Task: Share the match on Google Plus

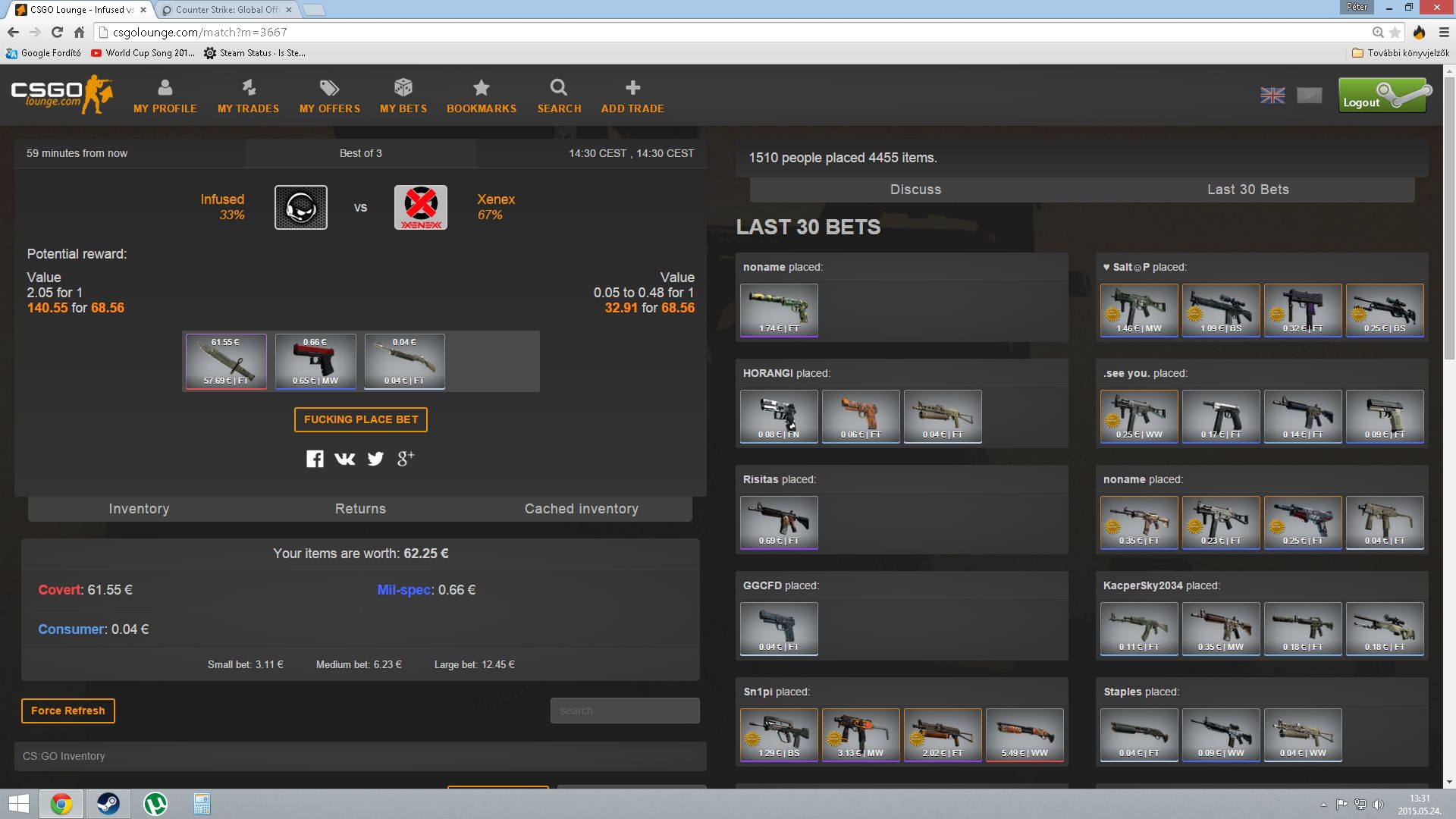Action: point(406,458)
